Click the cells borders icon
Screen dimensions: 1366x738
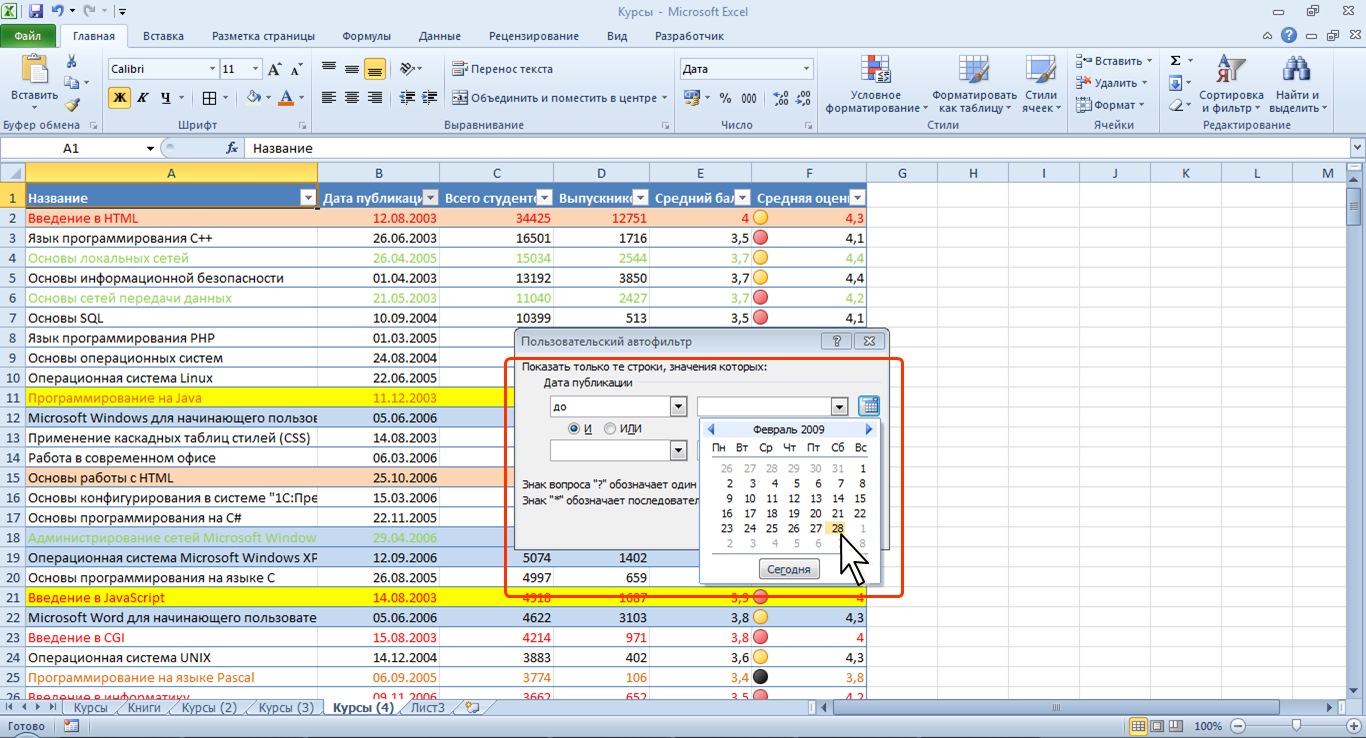(208, 98)
